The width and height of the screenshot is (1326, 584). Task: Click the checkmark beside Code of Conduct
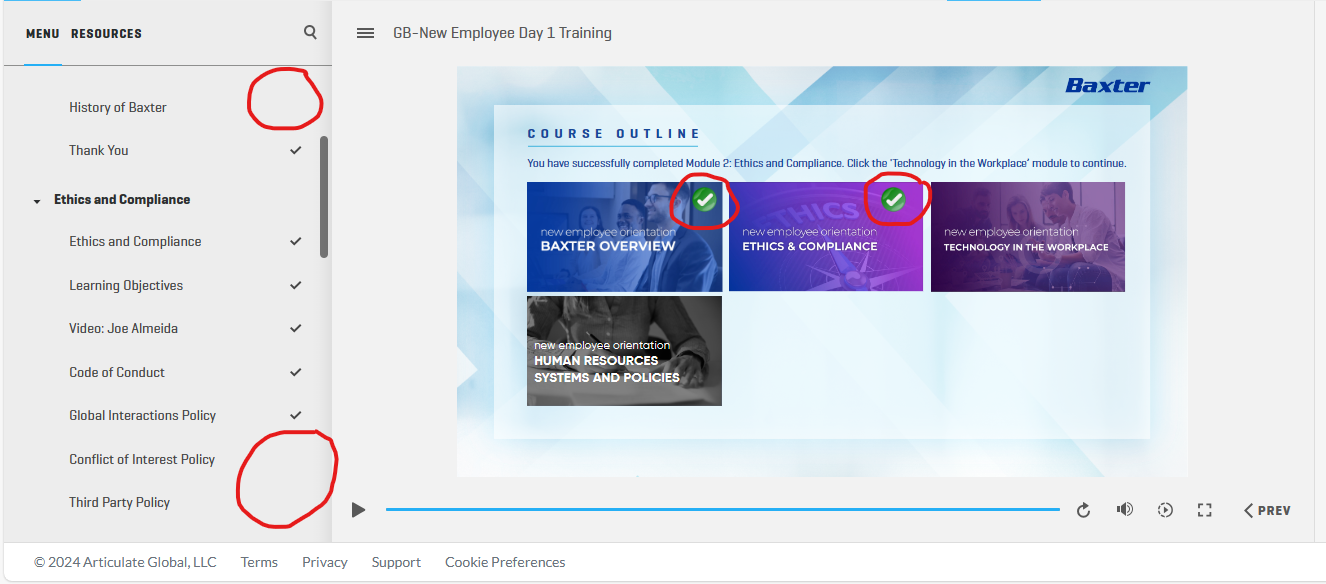(295, 372)
